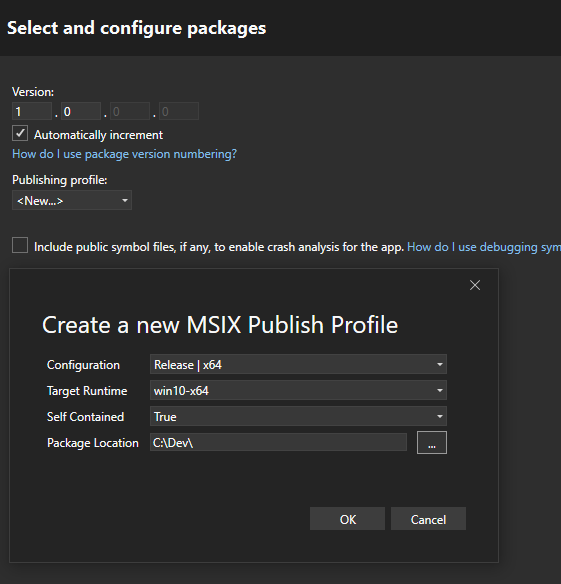Click the Self Contained label text

coord(85,416)
